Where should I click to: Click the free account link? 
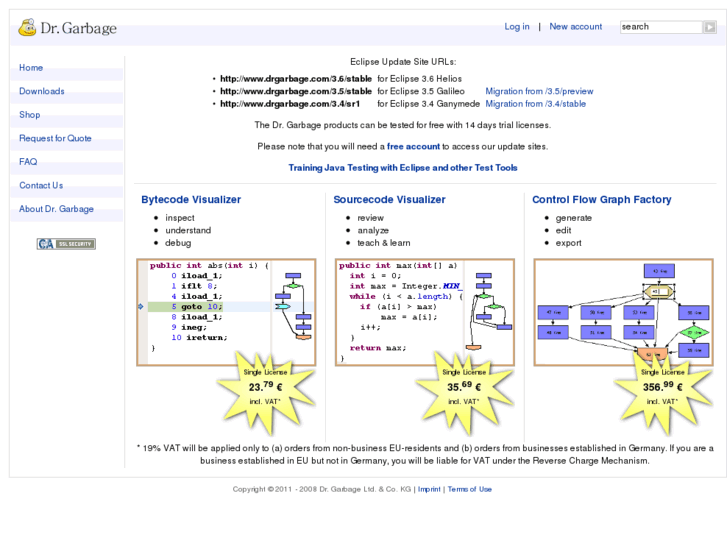coord(413,147)
